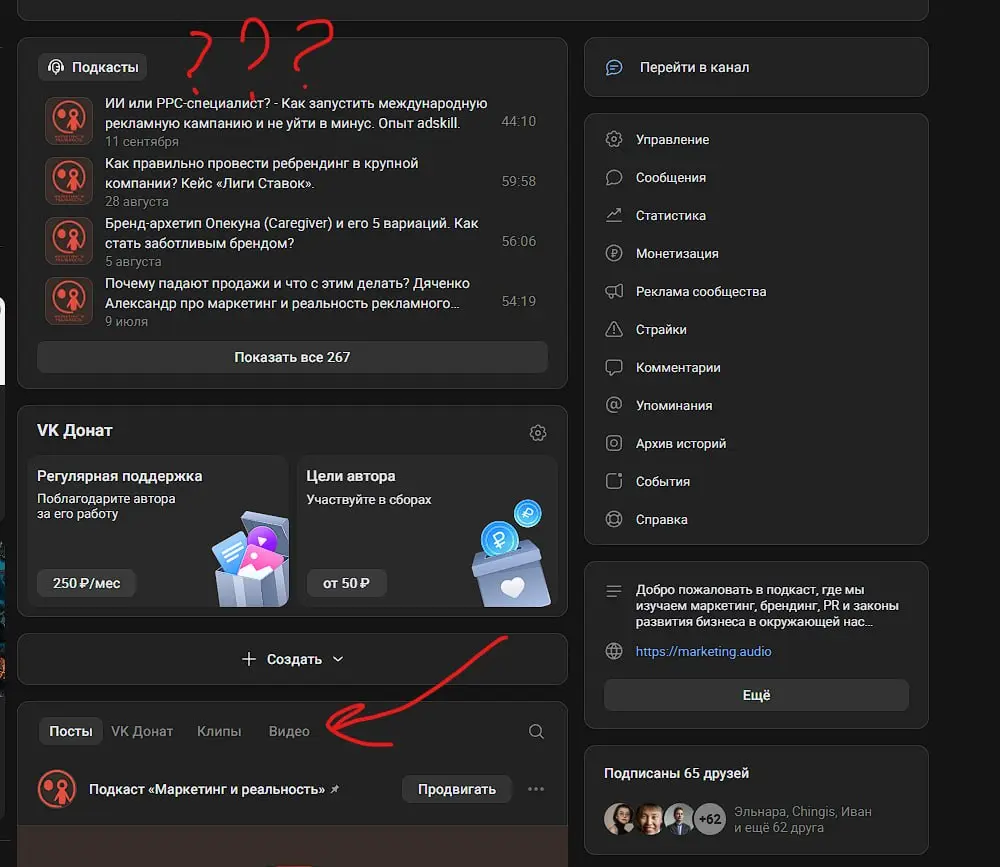The width and height of the screenshot is (1000, 867).
Task: Open the Подкасты section header
Action: [92, 67]
